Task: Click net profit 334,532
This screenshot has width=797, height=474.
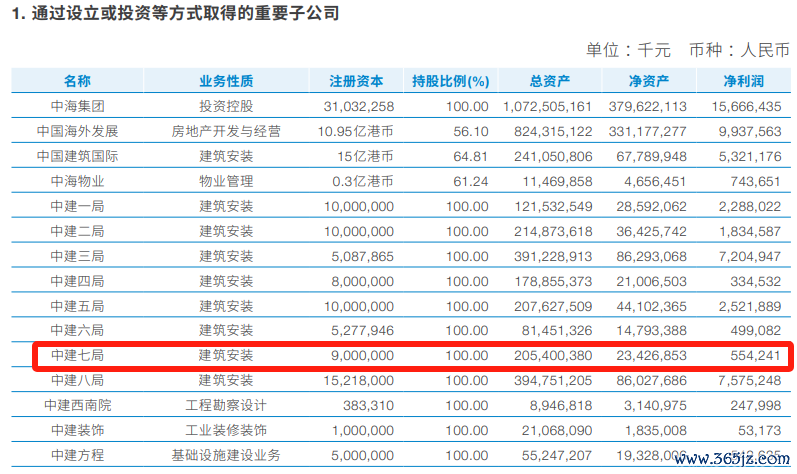Action: (x=756, y=281)
